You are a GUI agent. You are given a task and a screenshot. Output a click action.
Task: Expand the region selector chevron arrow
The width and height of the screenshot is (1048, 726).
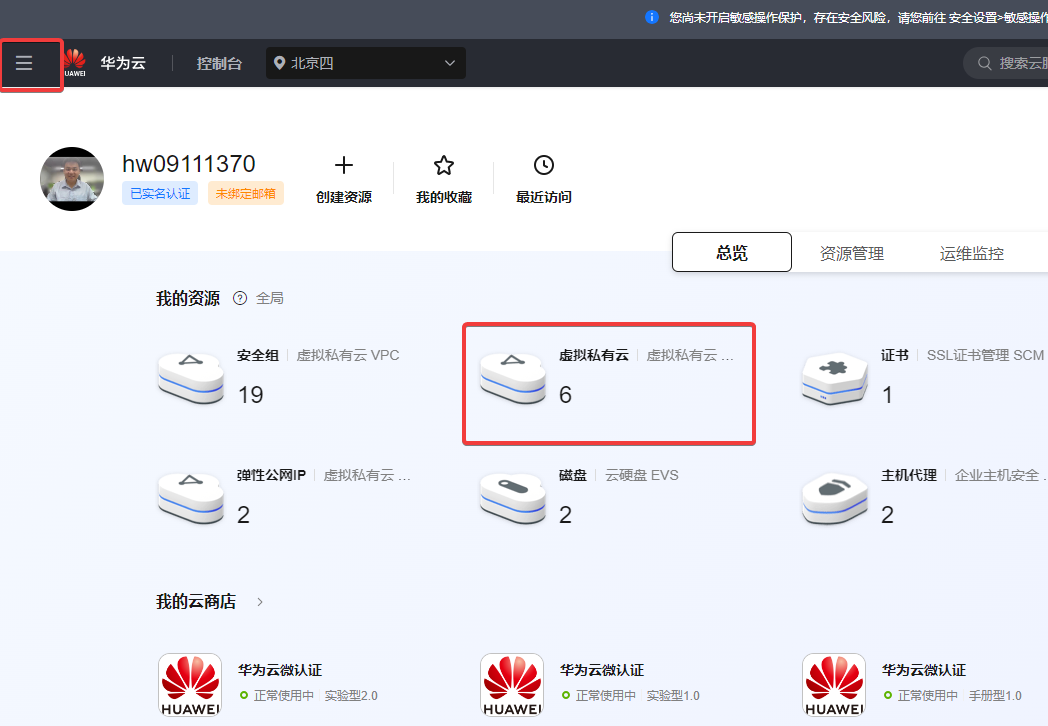[x=450, y=63]
